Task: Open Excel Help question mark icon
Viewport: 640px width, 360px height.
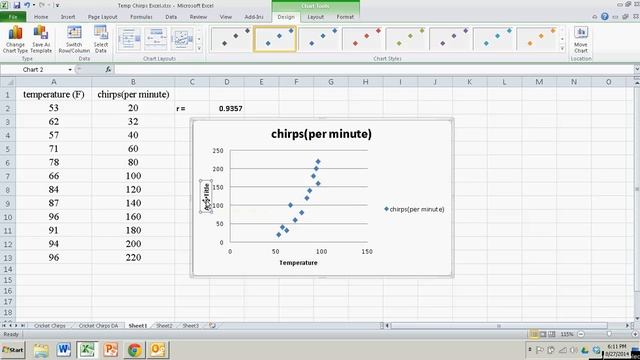Action: pos(605,17)
